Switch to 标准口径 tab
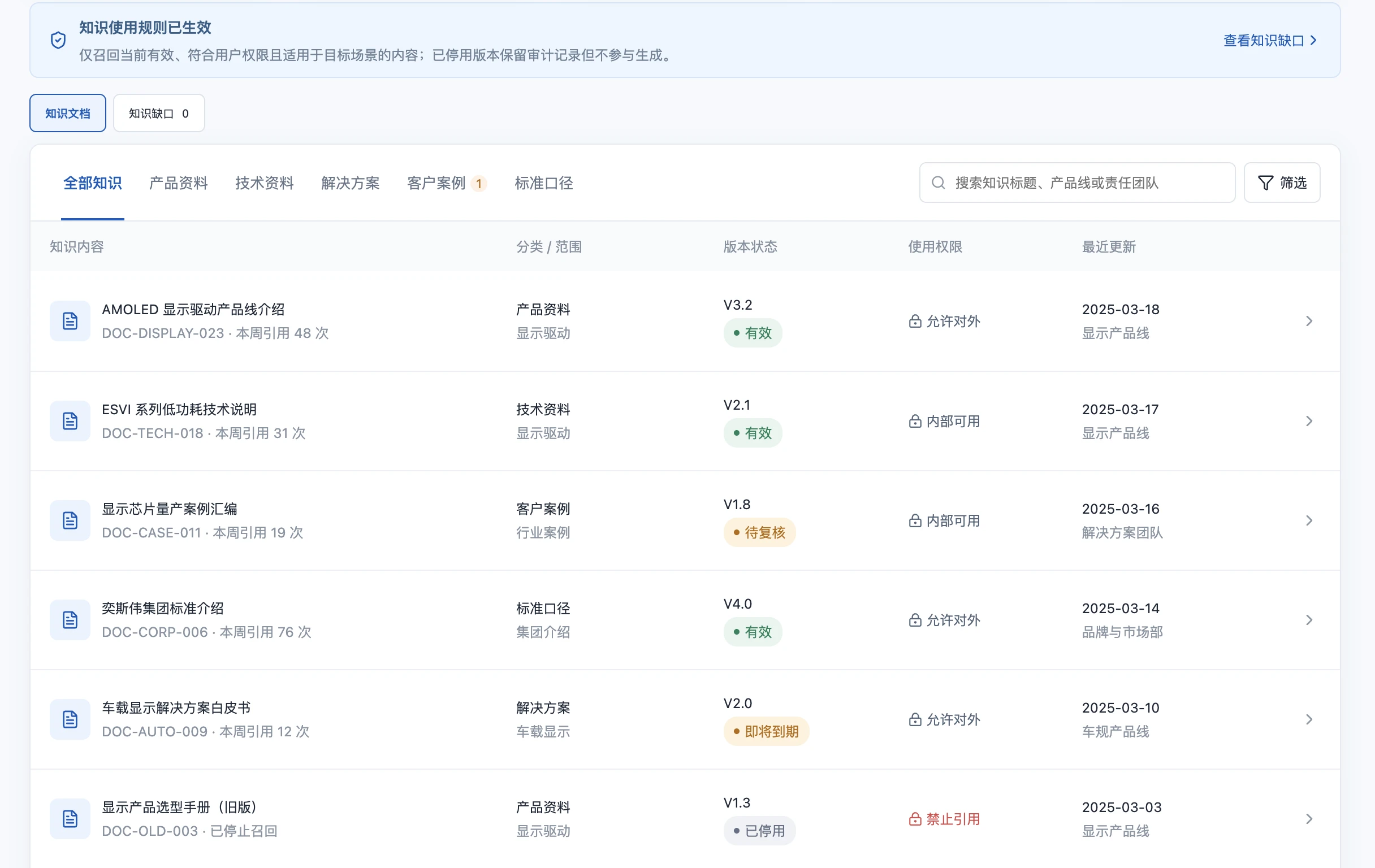Viewport: 1375px width, 868px height. (x=543, y=183)
